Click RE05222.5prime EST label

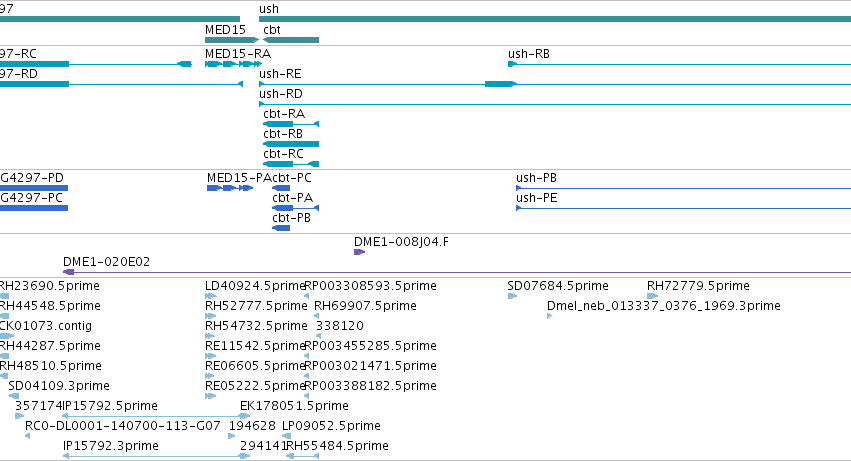coord(255,386)
